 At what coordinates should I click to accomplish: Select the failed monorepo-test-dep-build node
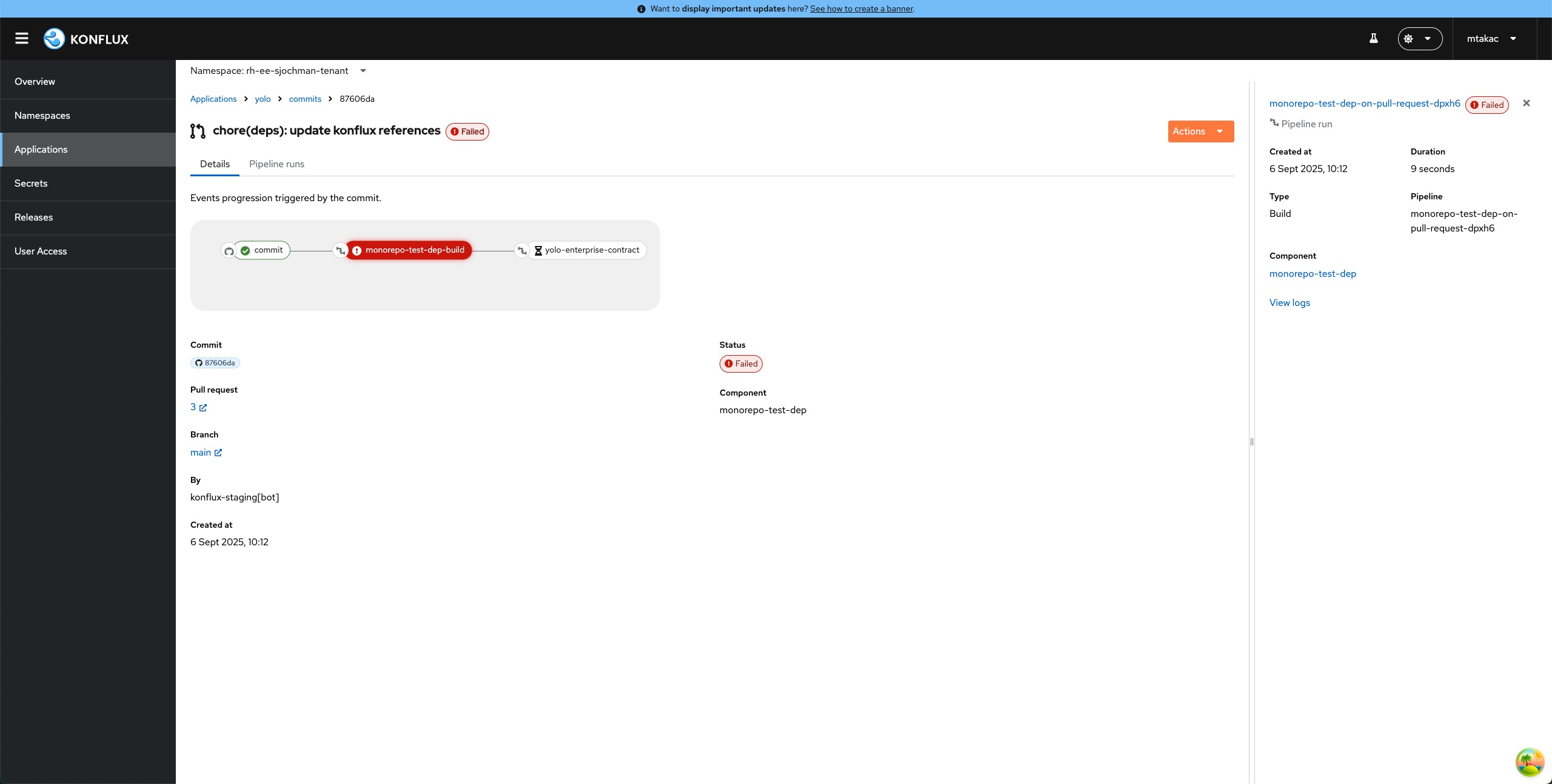click(x=409, y=250)
